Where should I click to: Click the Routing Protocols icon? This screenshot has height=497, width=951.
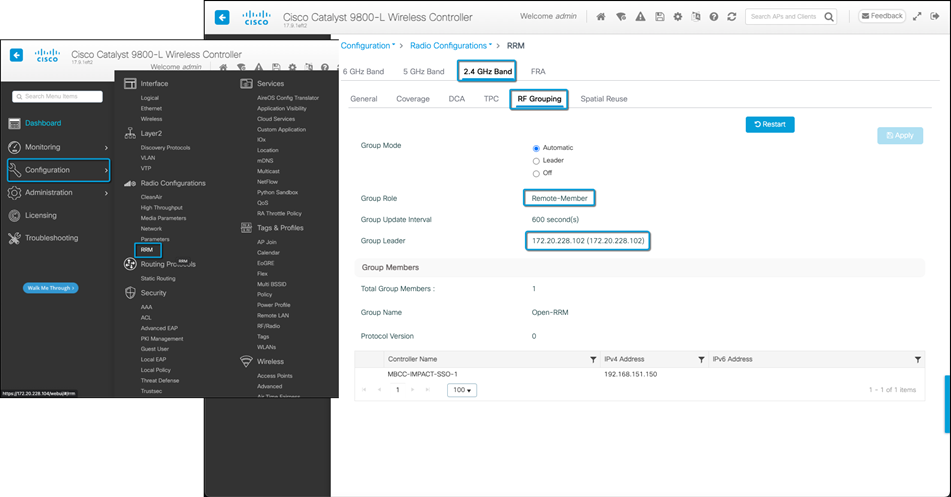130,264
